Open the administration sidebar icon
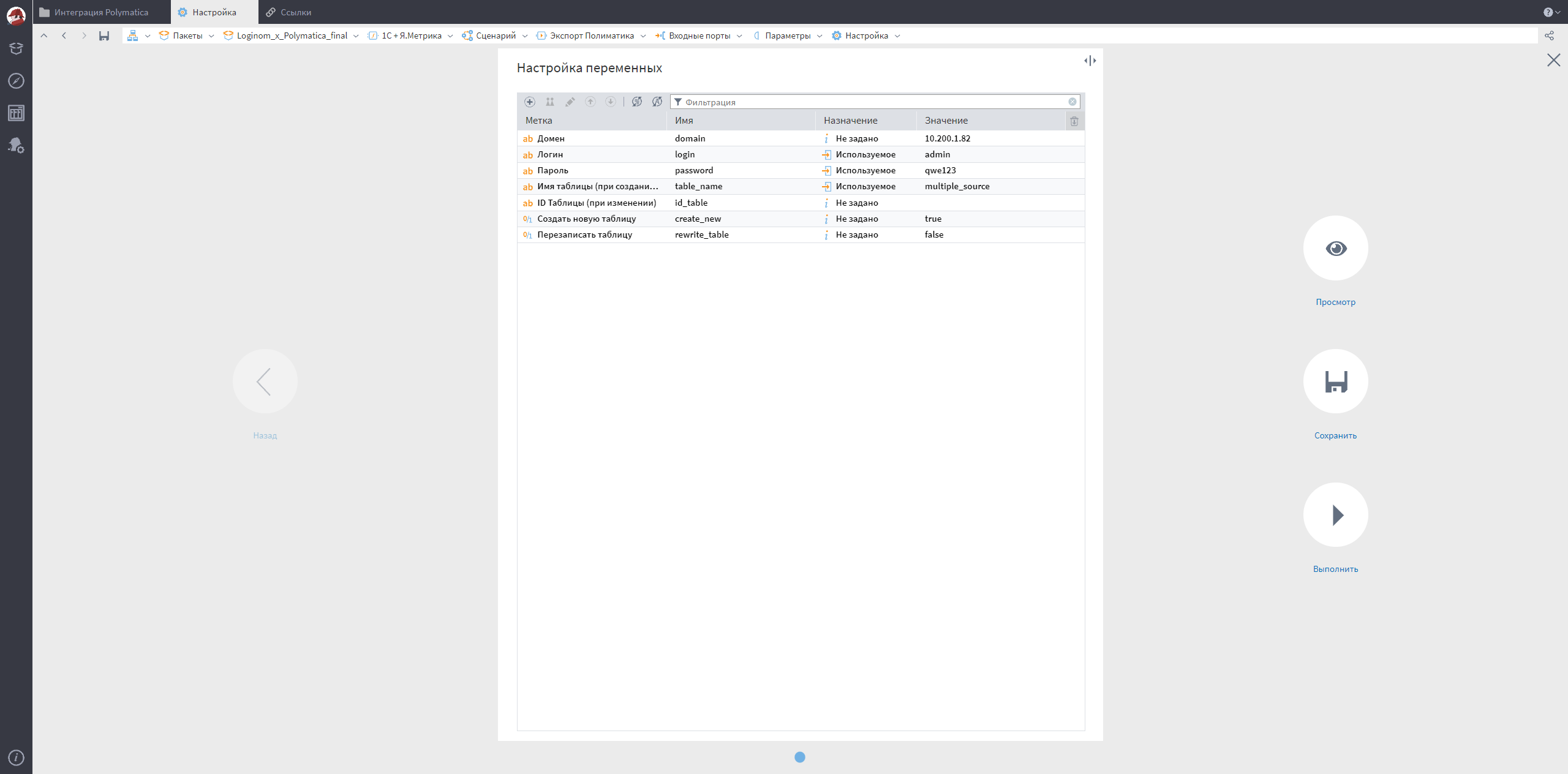The image size is (1568, 774). coord(16,145)
